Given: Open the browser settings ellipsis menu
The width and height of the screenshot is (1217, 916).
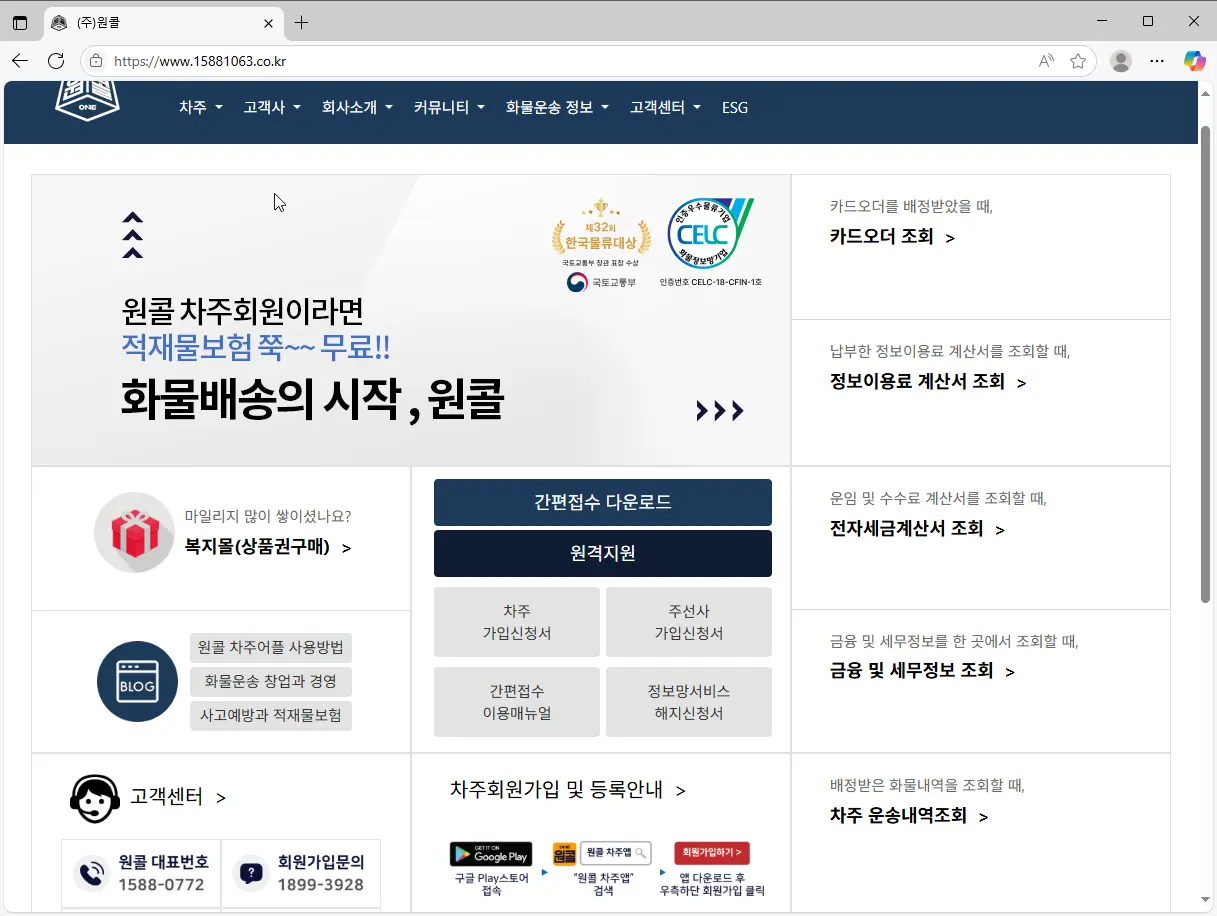Looking at the screenshot, I should pyautogui.click(x=1157, y=61).
